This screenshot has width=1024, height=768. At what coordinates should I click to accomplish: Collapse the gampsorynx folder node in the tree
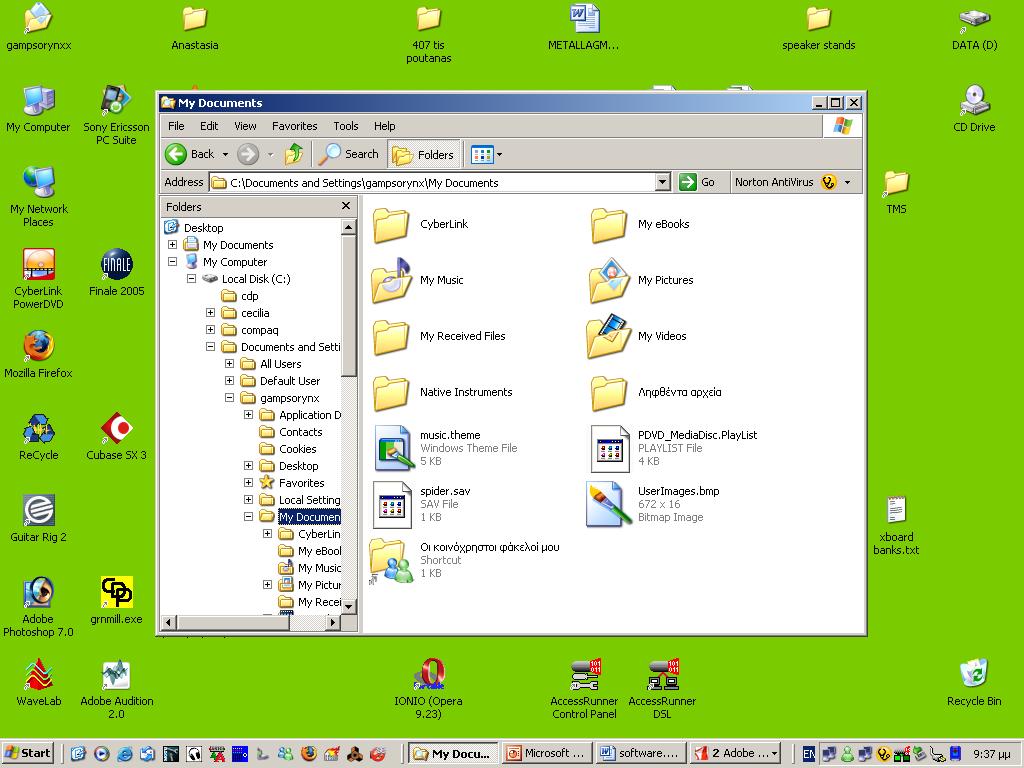point(229,398)
